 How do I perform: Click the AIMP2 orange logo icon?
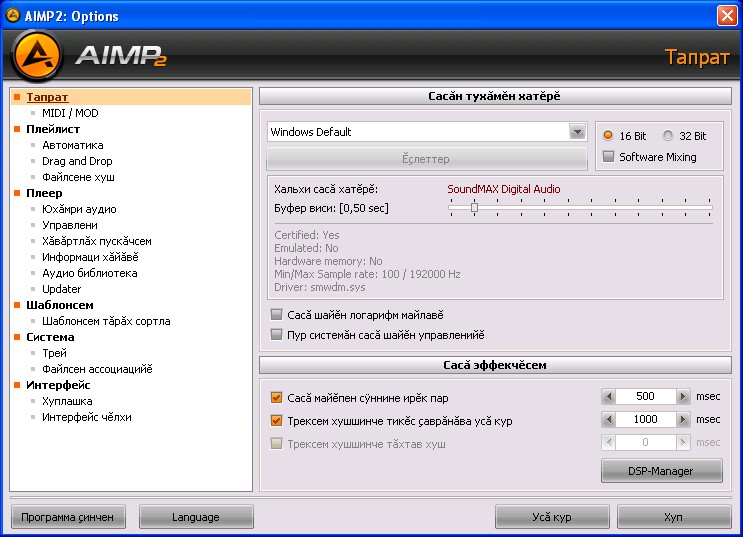[37, 56]
